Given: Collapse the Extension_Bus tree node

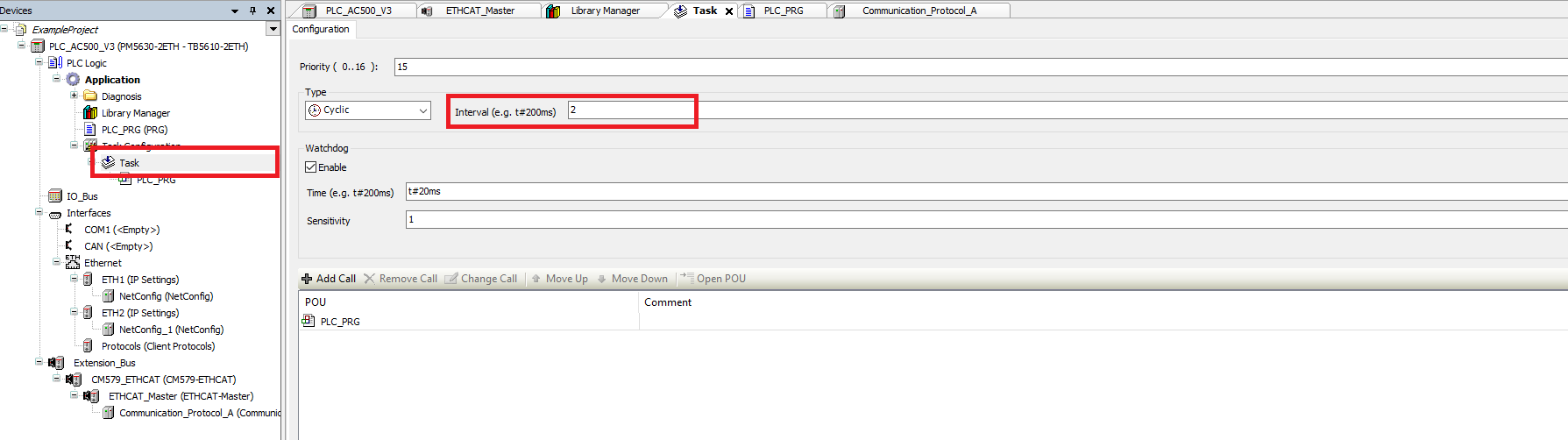Looking at the screenshot, I should pos(39,362).
